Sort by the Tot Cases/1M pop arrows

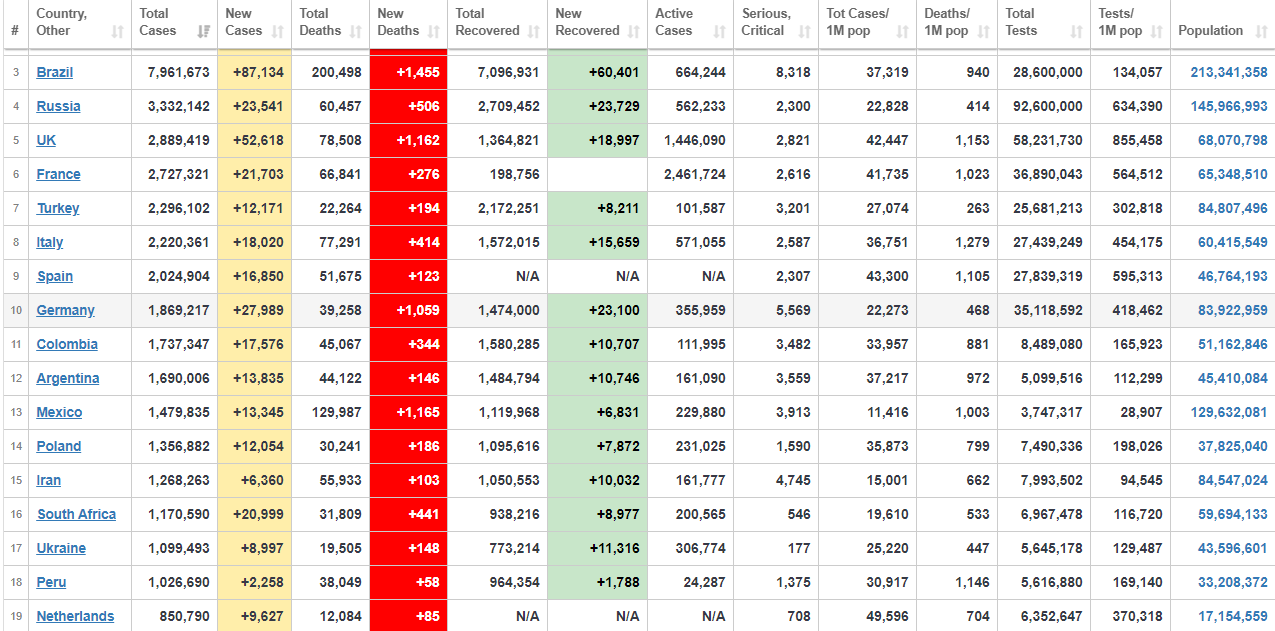point(903,31)
